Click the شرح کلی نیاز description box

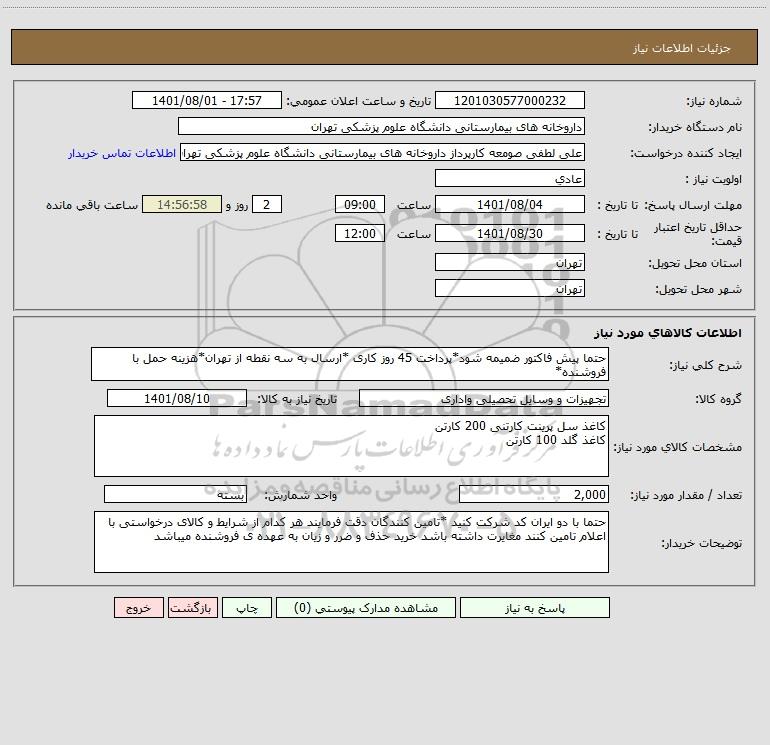click(350, 364)
